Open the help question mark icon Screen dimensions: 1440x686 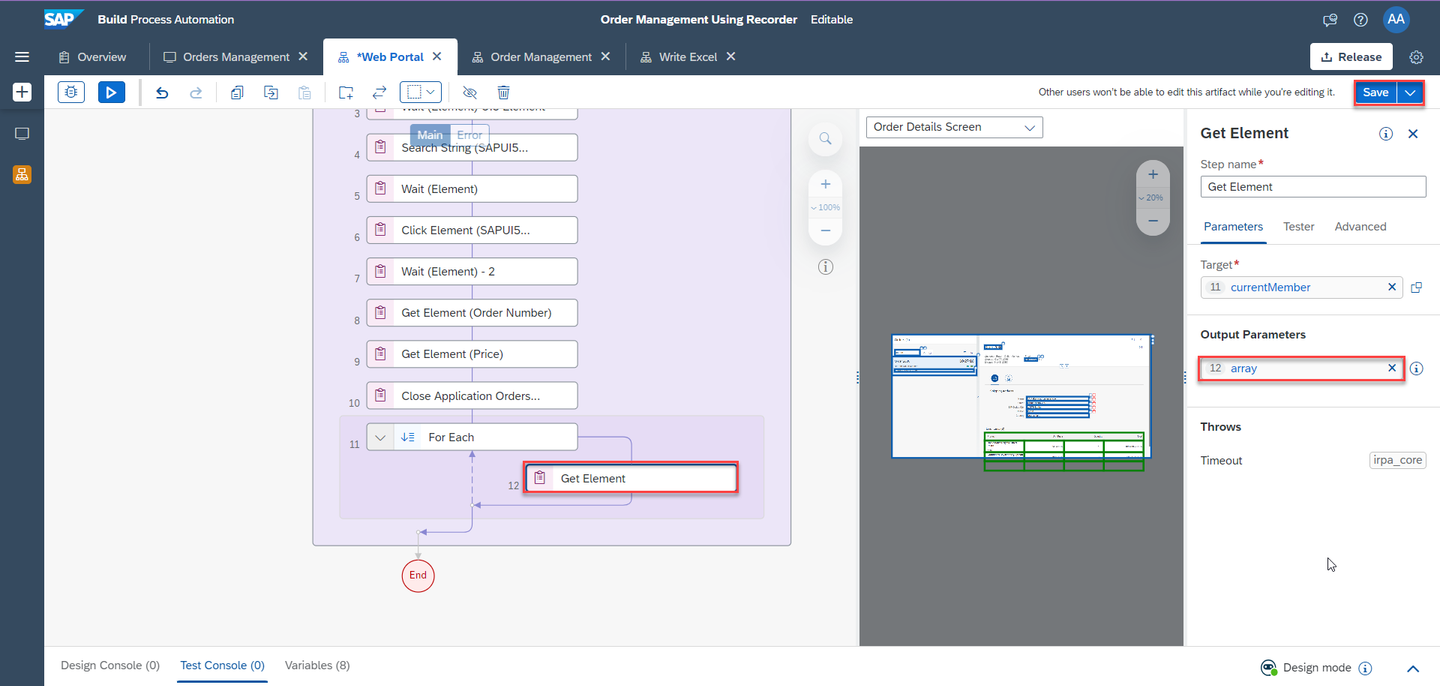pos(1360,20)
